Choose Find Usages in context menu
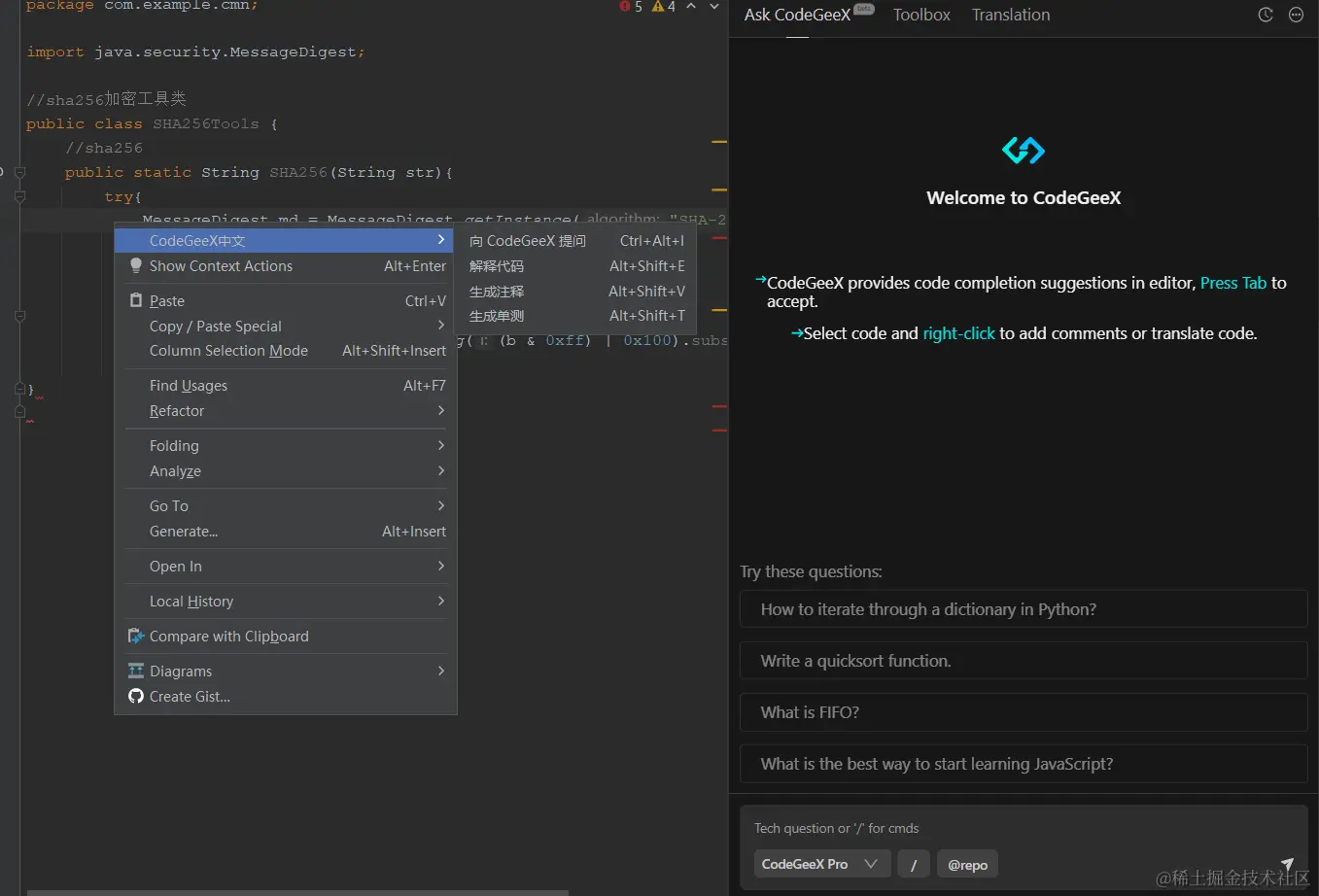This screenshot has height=896, width=1319. pos(286,385)
